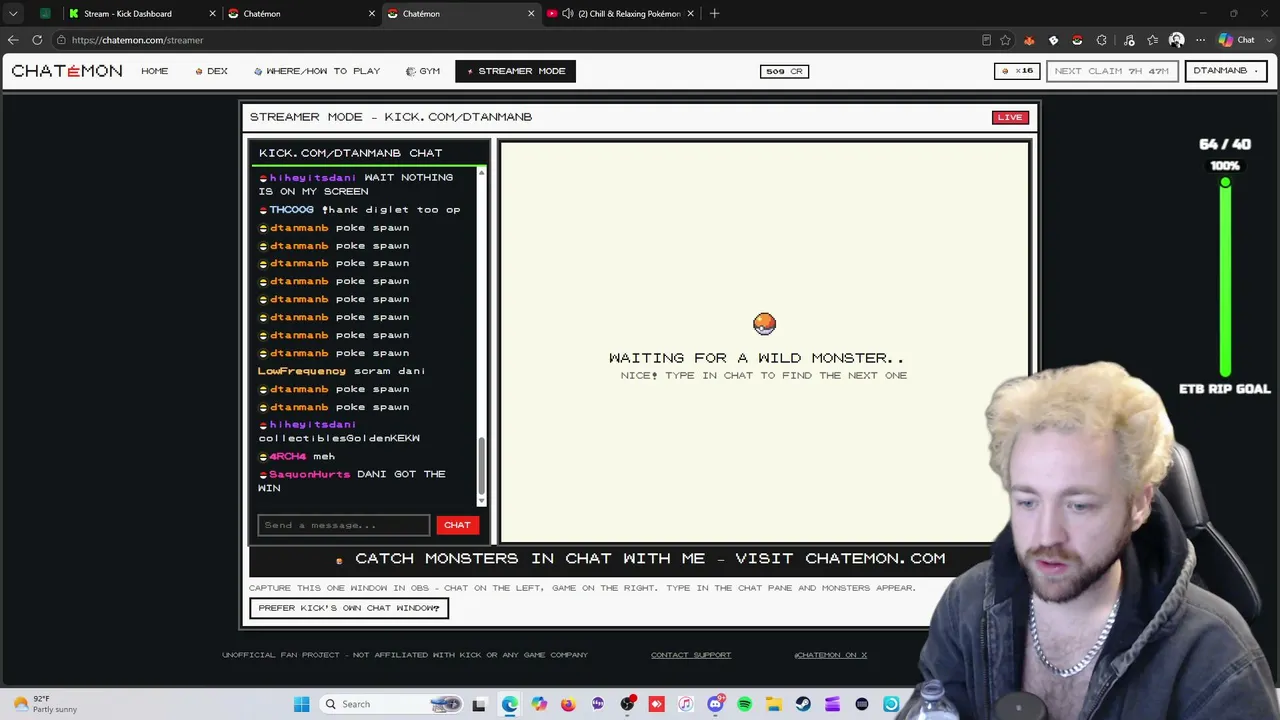Image resolution: width=1280 pixels, height=720 pixels.
Task: Switch to the first Chatémon tab
Action: click(300, 13)
